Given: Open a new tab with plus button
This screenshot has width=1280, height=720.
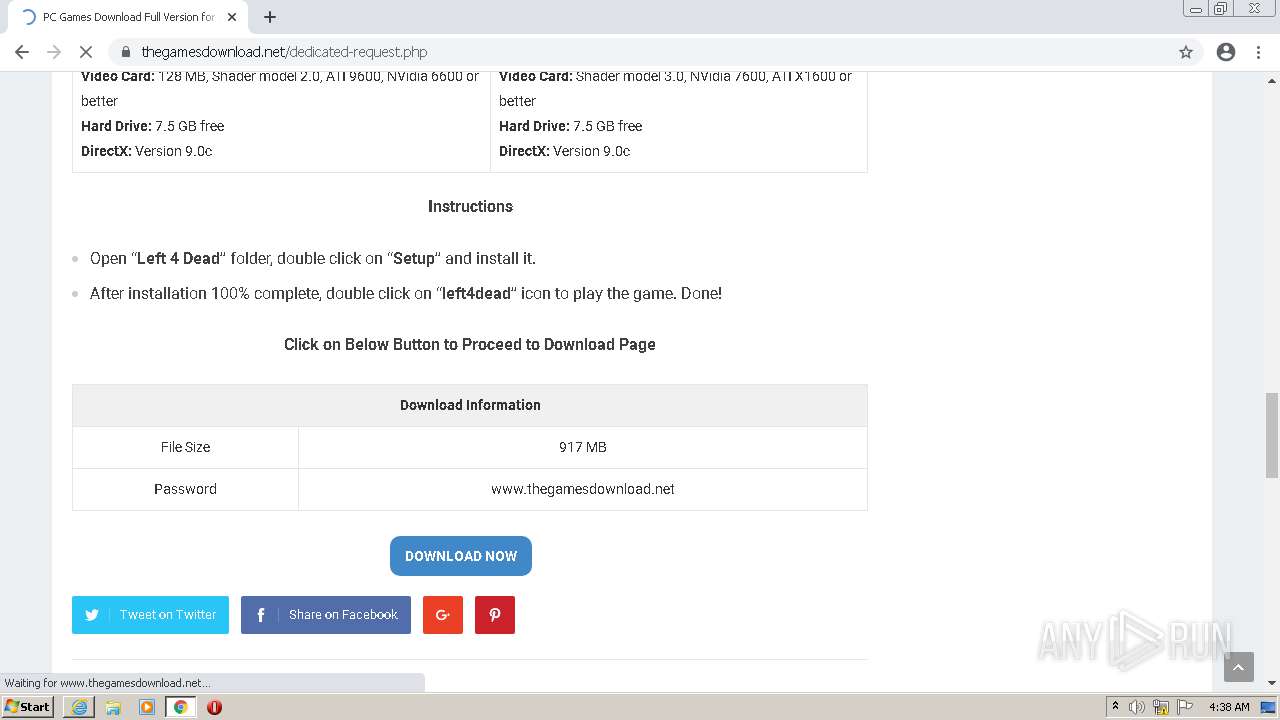Looking at the screenshot, I should [x=270, y=17].
